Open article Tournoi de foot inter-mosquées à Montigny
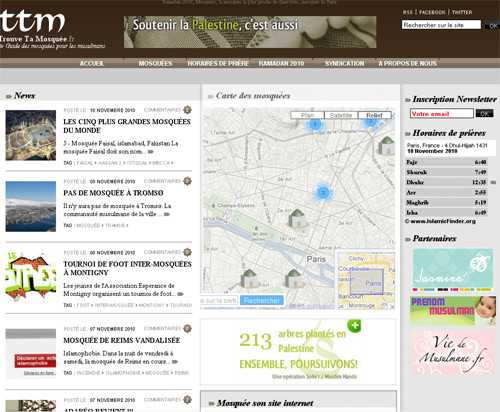This screenshot has width=500, height=412. click(127, 268)
